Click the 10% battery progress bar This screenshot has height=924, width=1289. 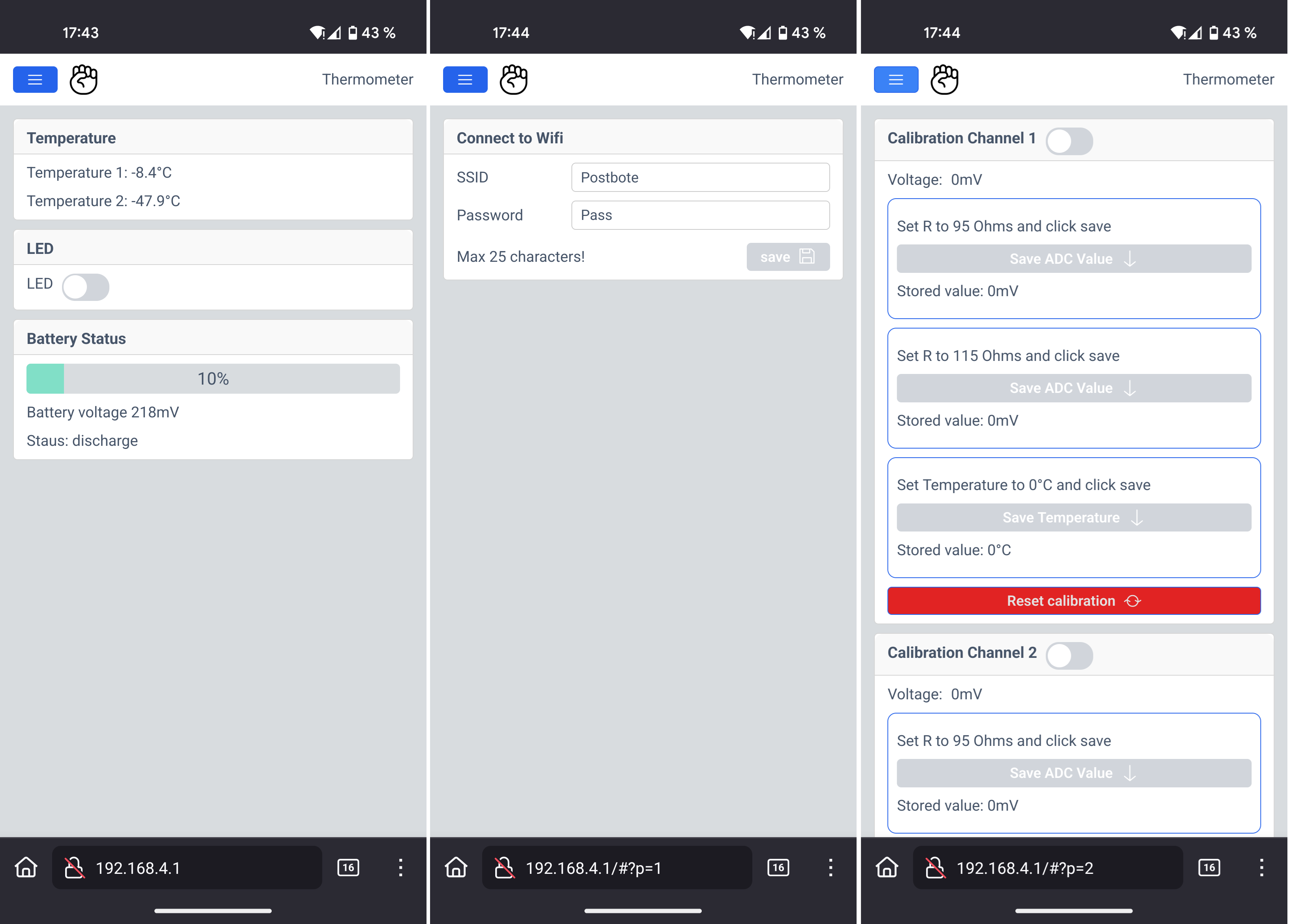coord(213,378)
